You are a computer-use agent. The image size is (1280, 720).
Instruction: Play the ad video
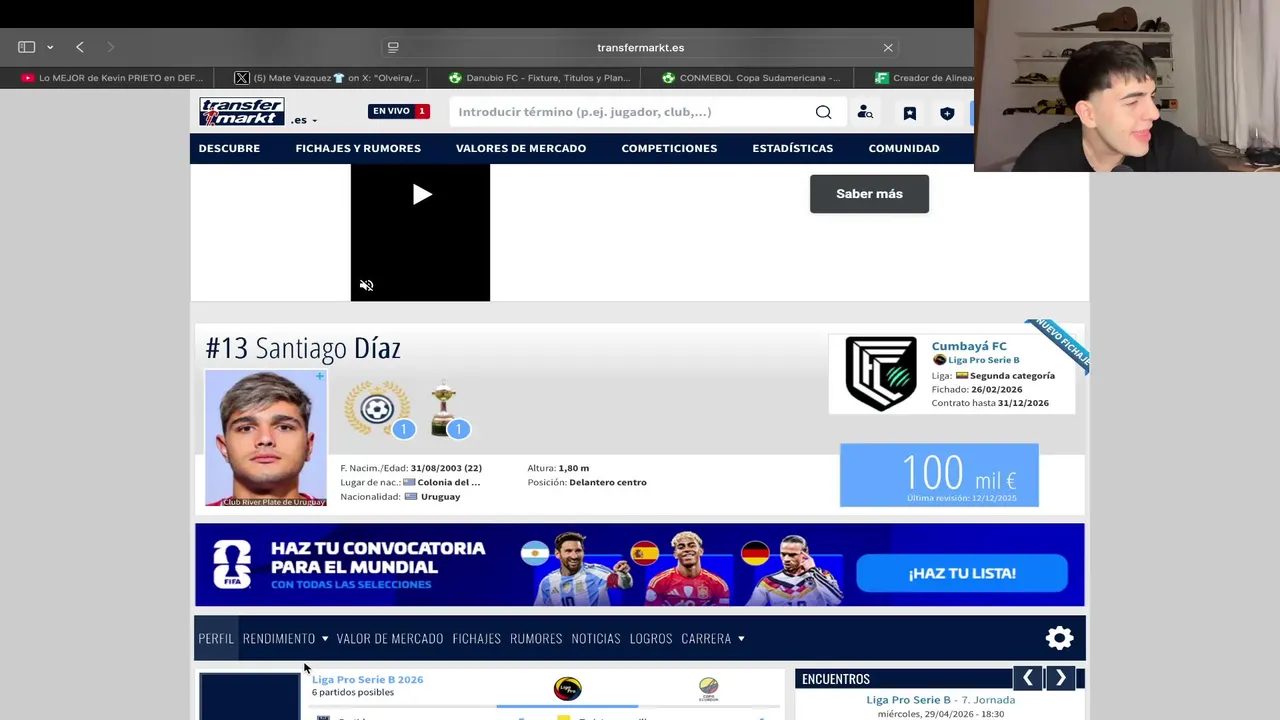(421, 195)
